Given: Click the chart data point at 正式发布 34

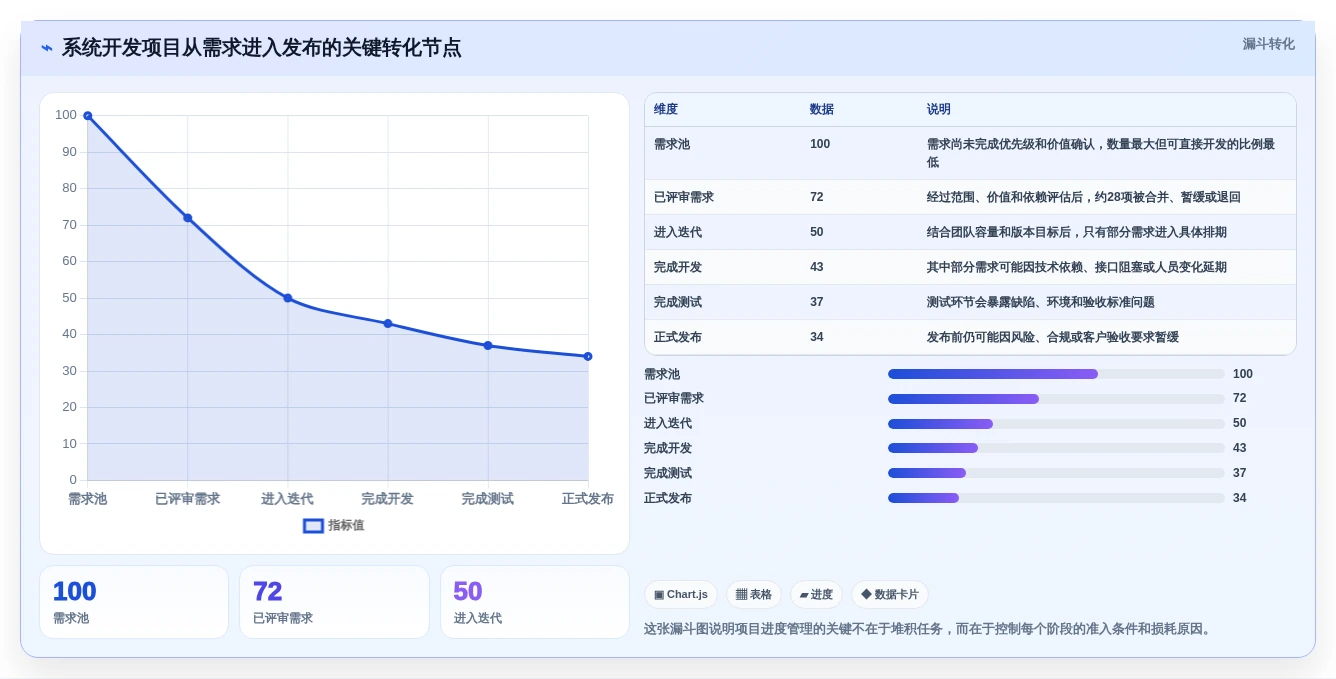Looking at the screenshot, I should [588, 356].
